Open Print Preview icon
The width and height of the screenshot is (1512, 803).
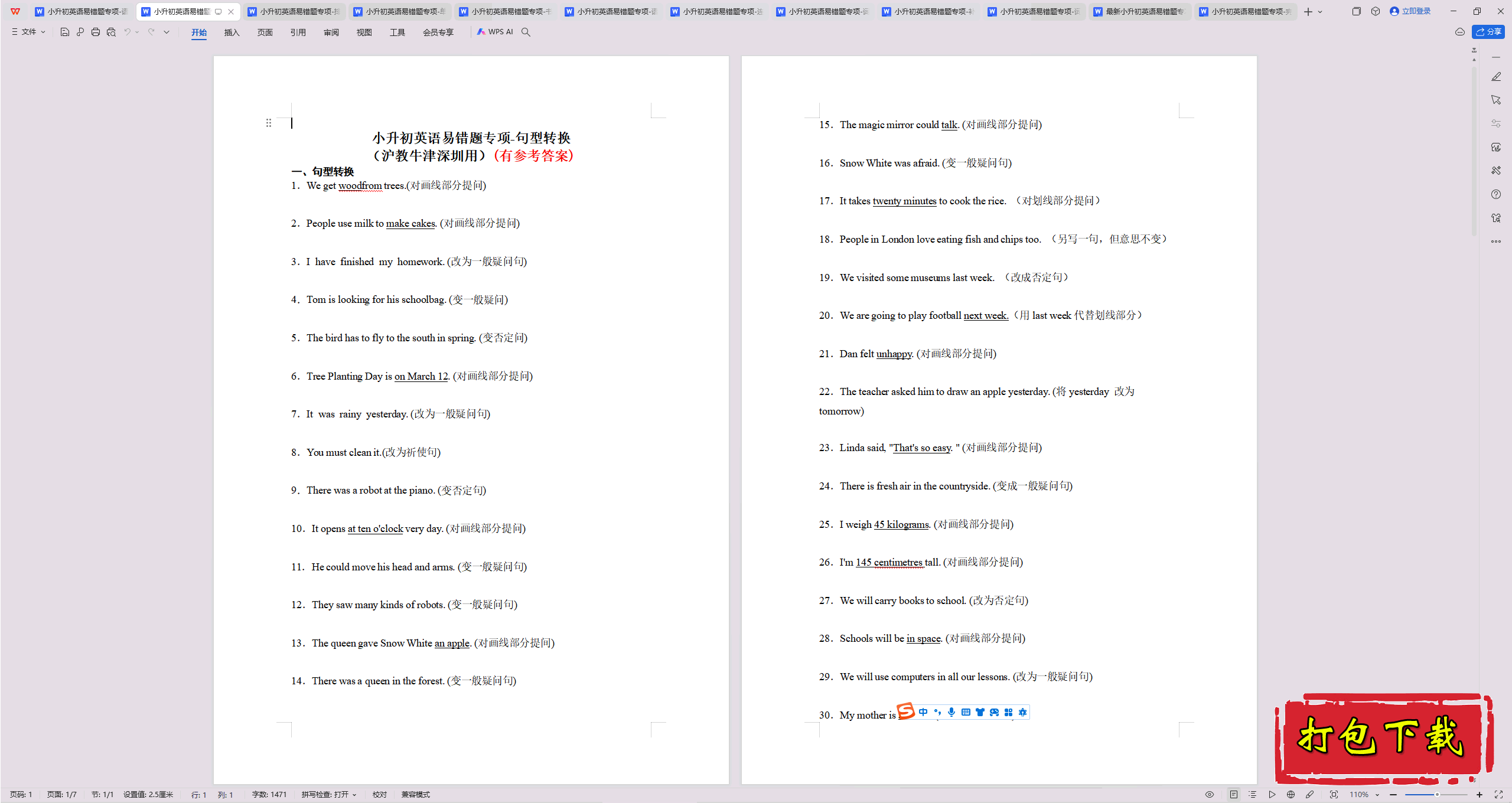(x=110, y=32)
